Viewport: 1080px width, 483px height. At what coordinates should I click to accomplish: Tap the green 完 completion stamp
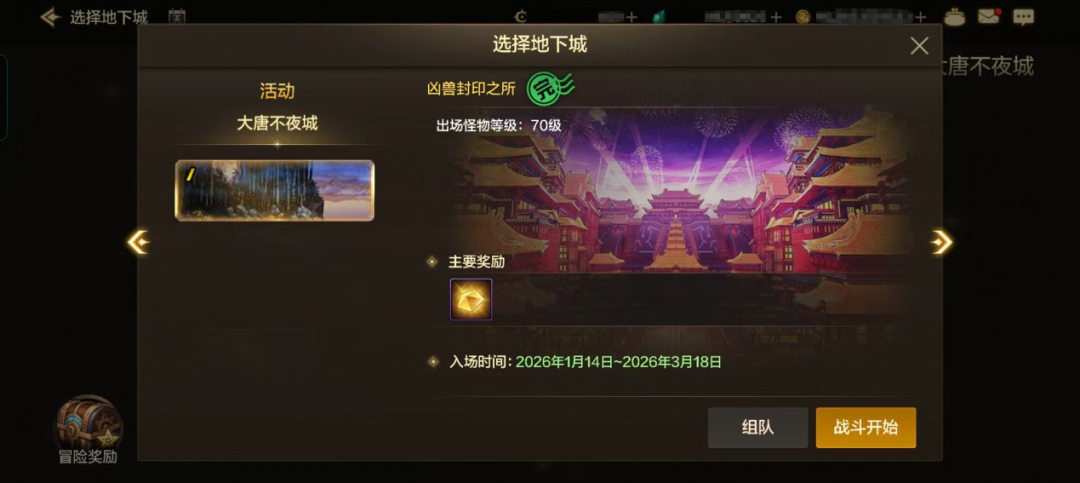[x=549, y=88]
